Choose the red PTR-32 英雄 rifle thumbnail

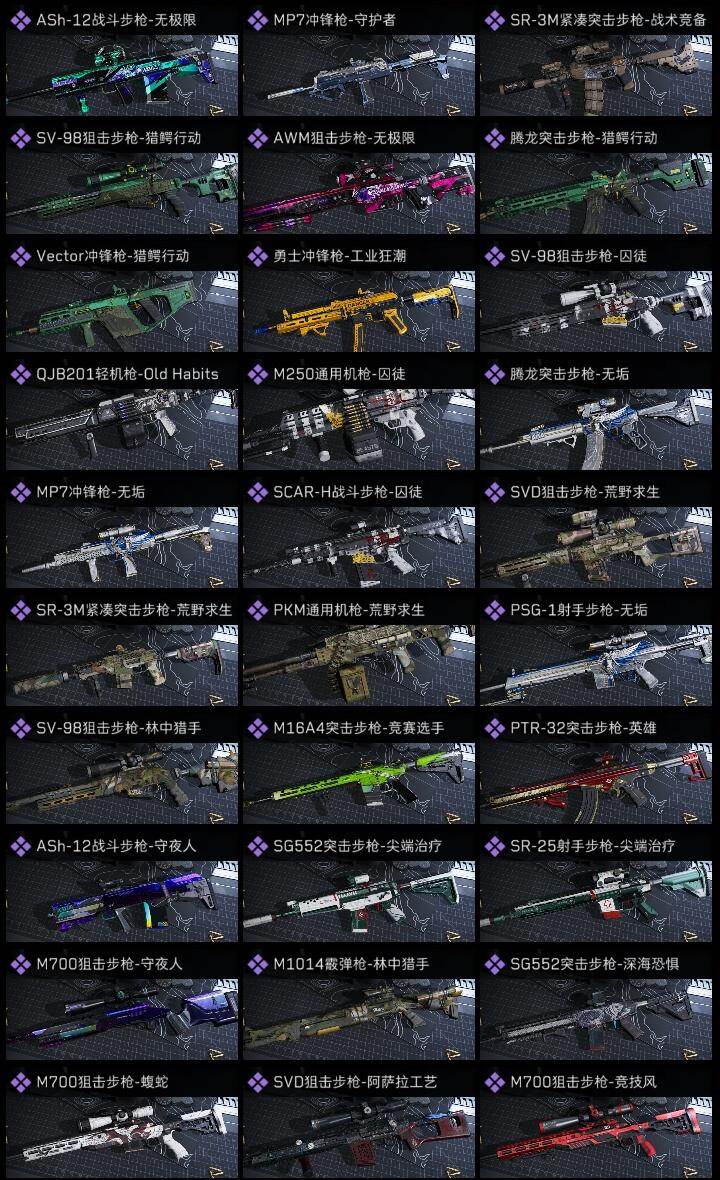[596, 783]
